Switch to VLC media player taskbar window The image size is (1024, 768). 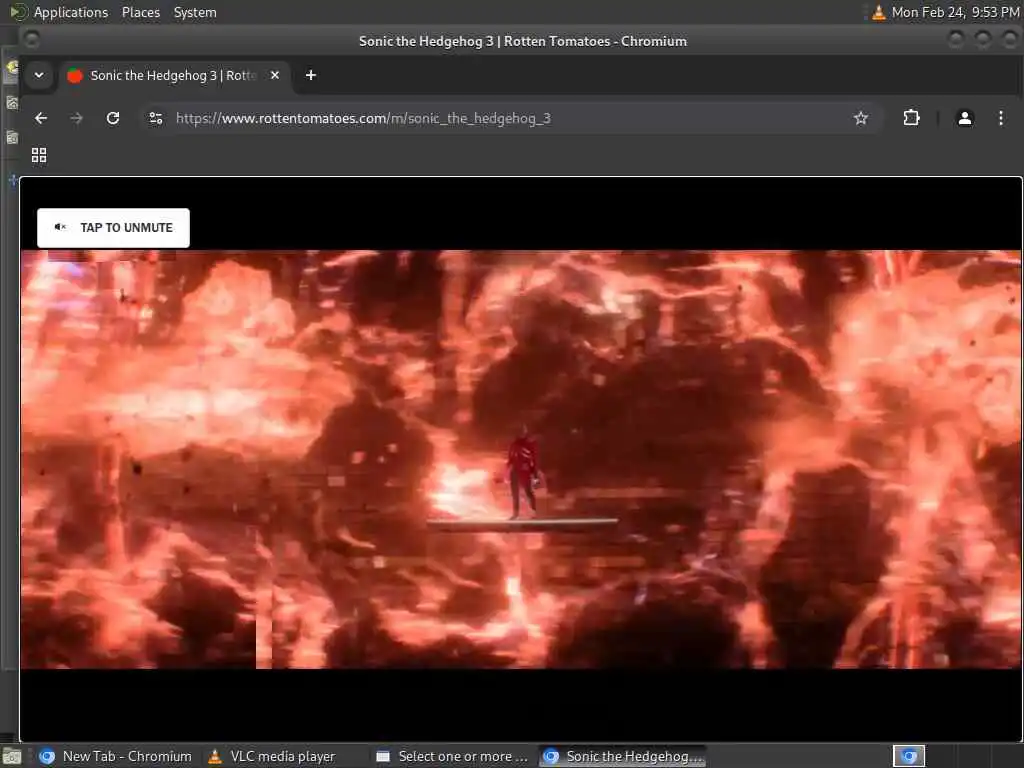(272, 756)
